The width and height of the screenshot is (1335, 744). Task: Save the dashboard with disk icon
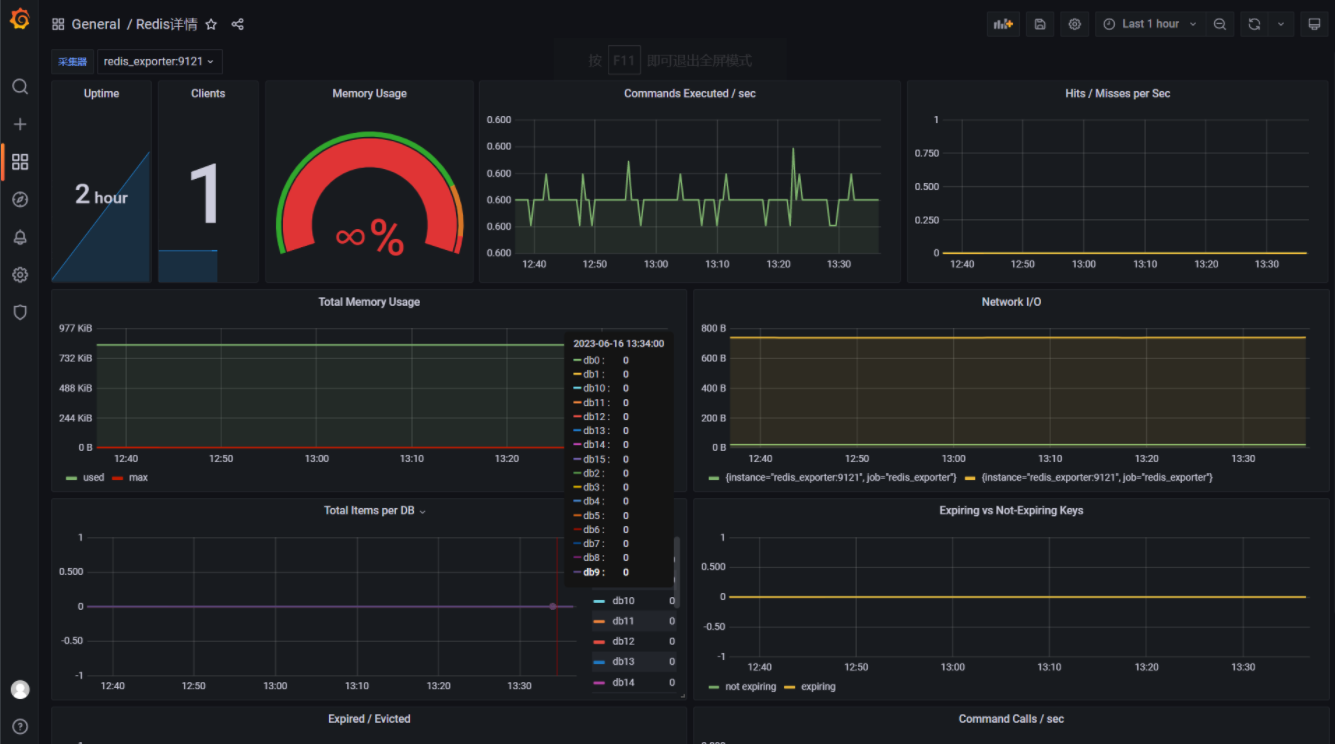pos(1040,24)
